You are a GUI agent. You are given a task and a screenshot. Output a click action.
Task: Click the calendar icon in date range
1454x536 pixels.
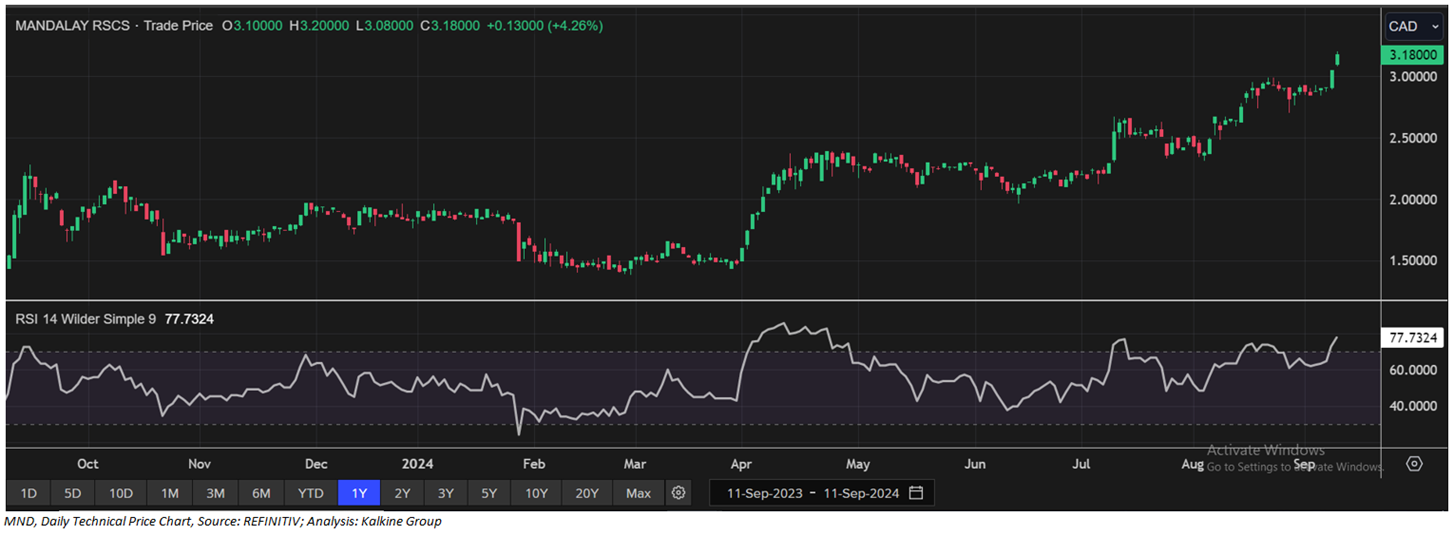916,493
